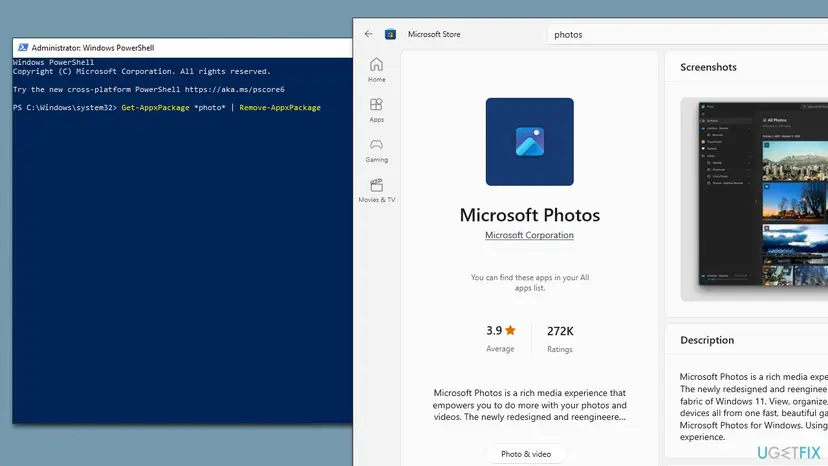Select the Administrator: Windows PowerShell title bar
This screenshot has width=828, height=466.
[183, 48]
